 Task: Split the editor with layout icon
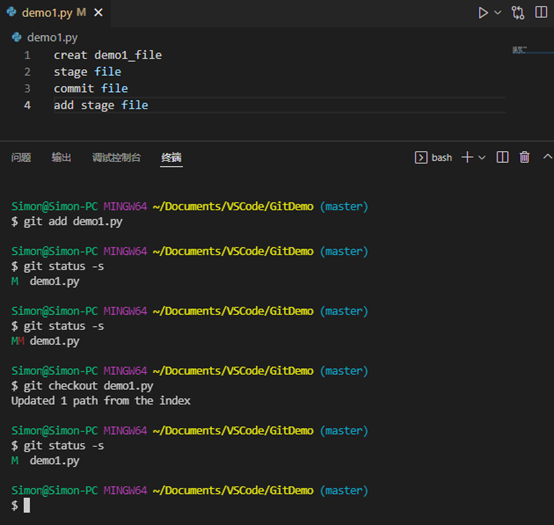coord(541,12)
